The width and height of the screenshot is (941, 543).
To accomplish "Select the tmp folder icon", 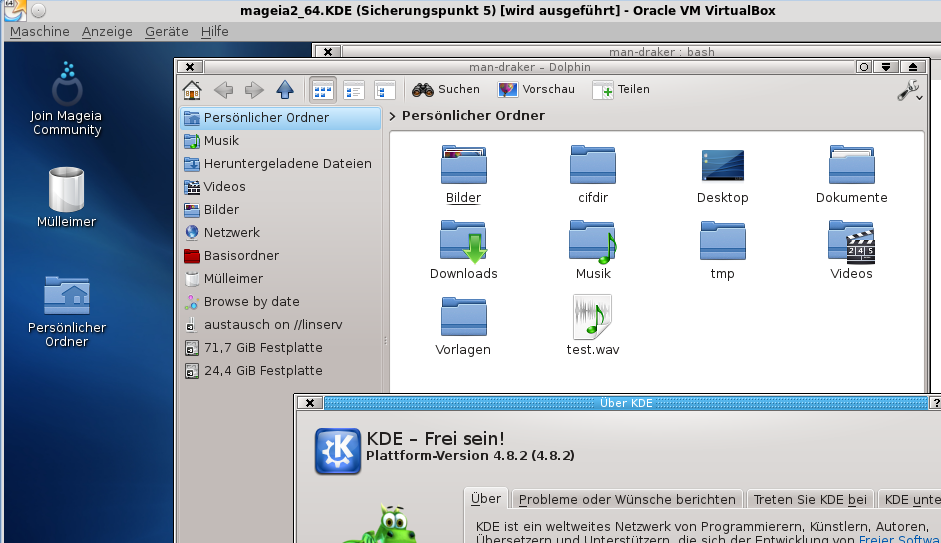I will [x=723, y=250].
